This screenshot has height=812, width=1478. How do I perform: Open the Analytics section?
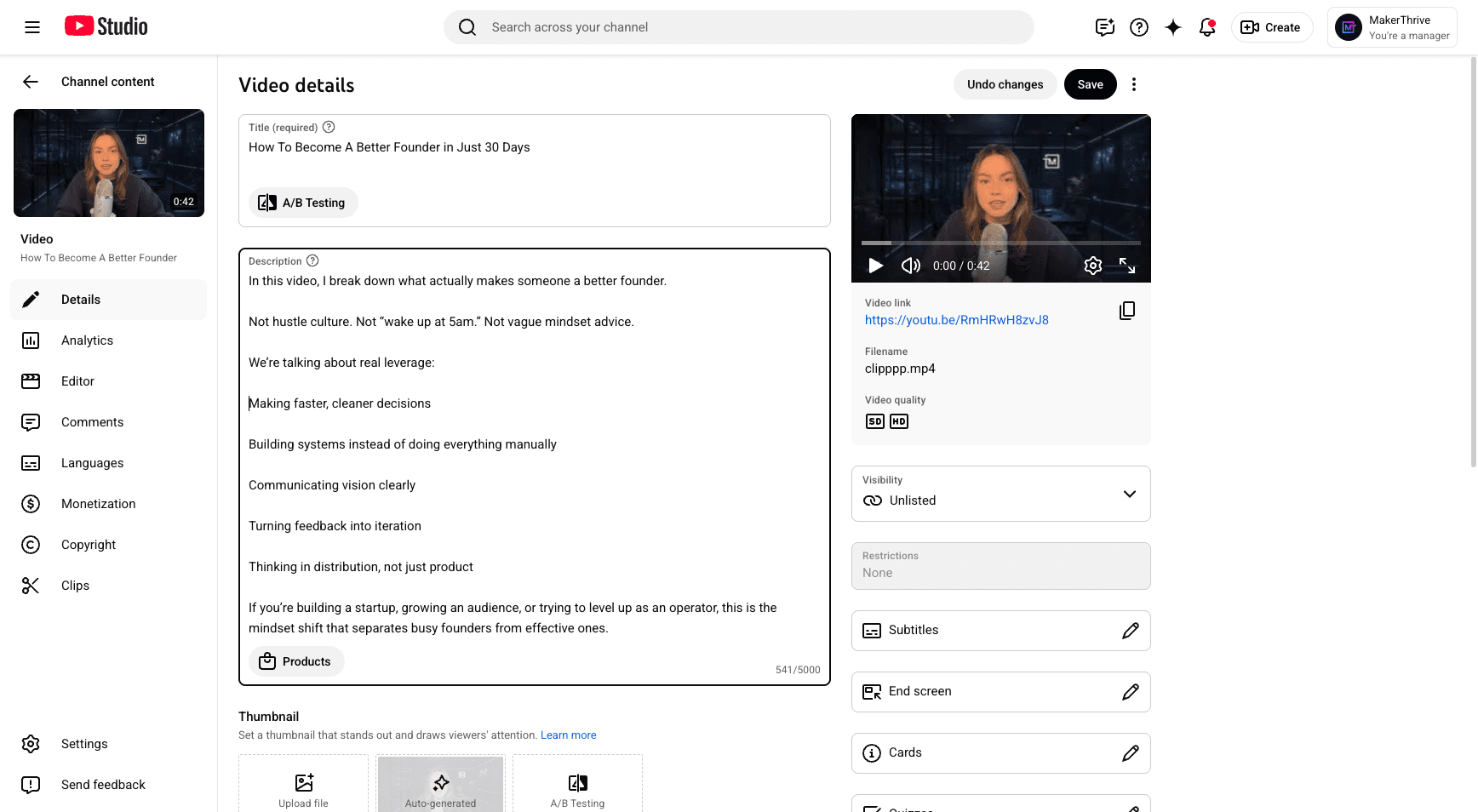(x=109, y=340)
